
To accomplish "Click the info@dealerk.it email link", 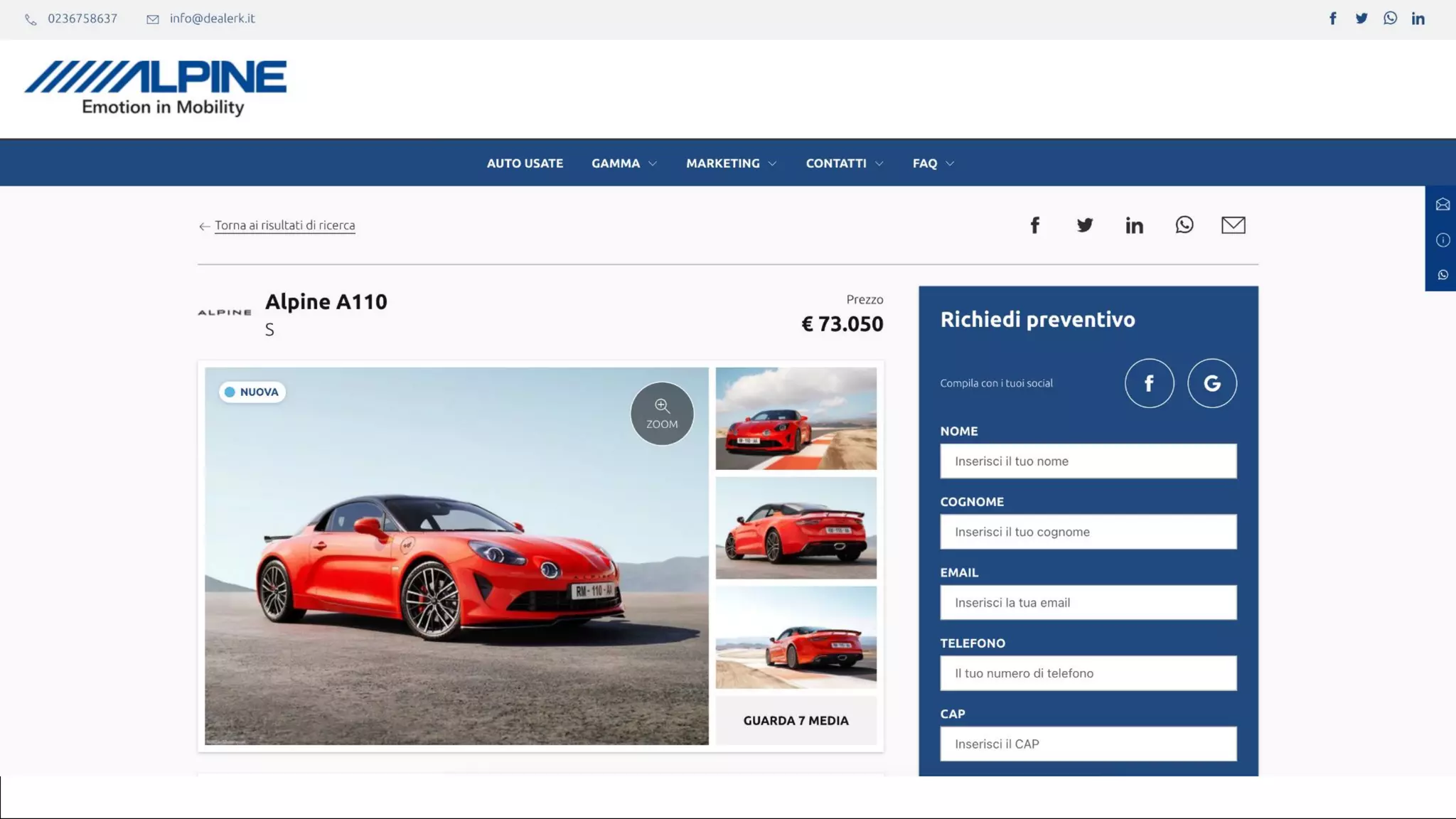I will click(x=212, y=18).
